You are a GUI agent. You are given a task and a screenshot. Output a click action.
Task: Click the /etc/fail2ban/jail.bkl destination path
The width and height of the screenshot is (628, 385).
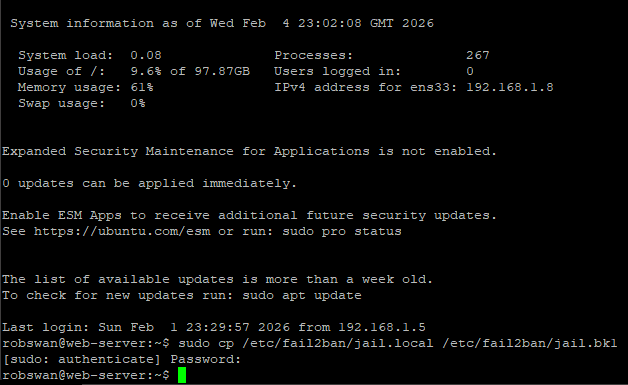(530, 343)
